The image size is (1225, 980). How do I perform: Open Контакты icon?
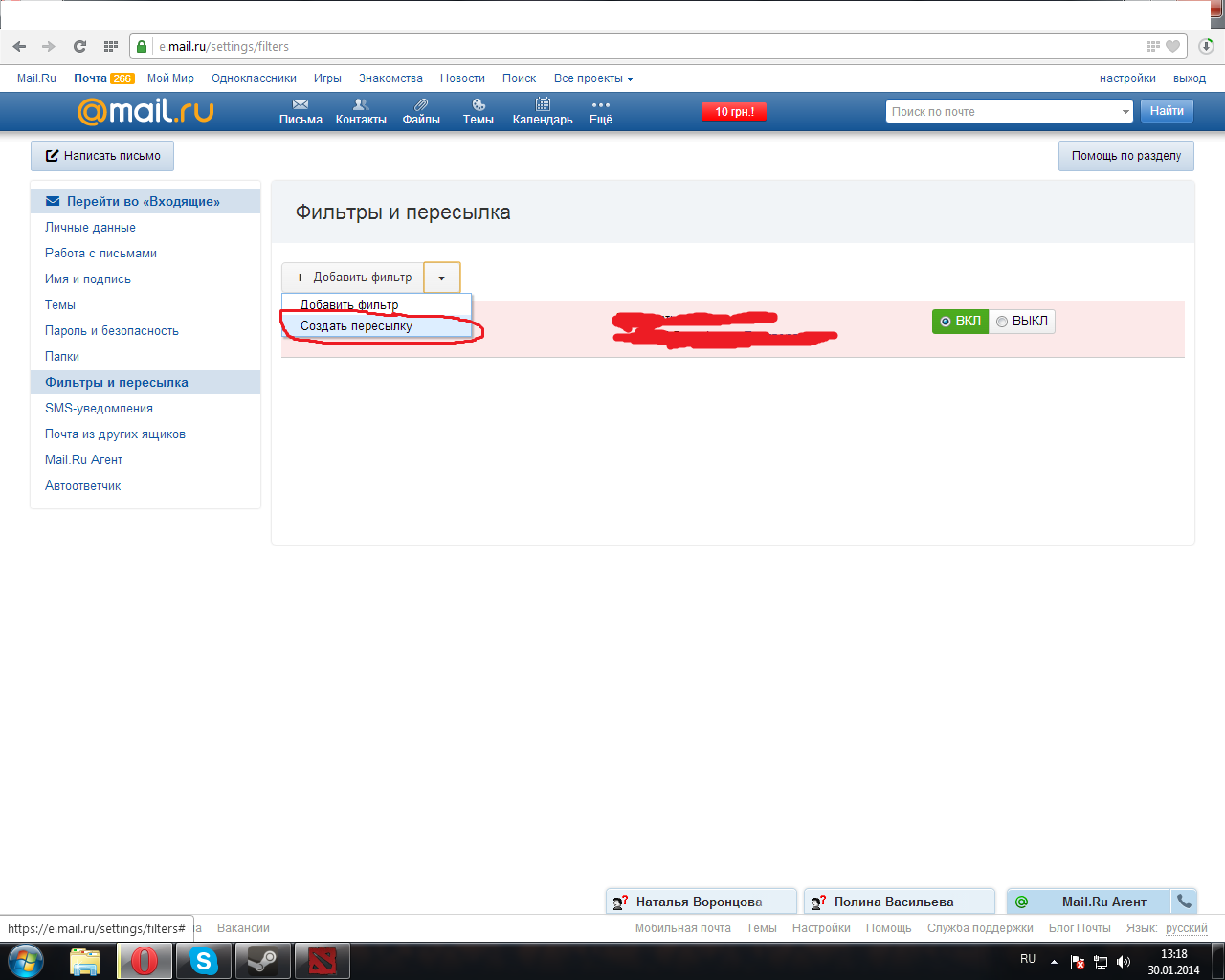coord(361,104)
